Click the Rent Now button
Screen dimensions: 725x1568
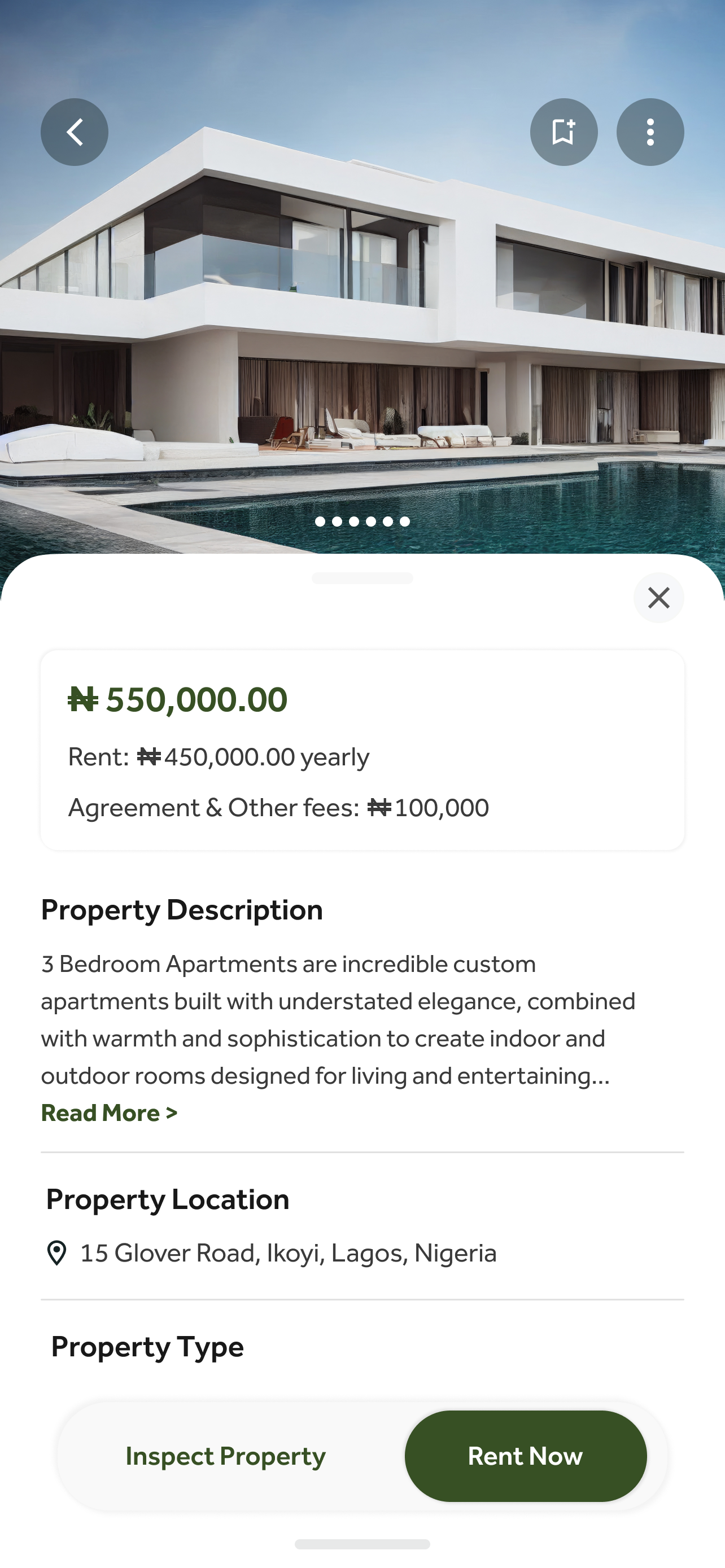click(x=525, y=1456)
